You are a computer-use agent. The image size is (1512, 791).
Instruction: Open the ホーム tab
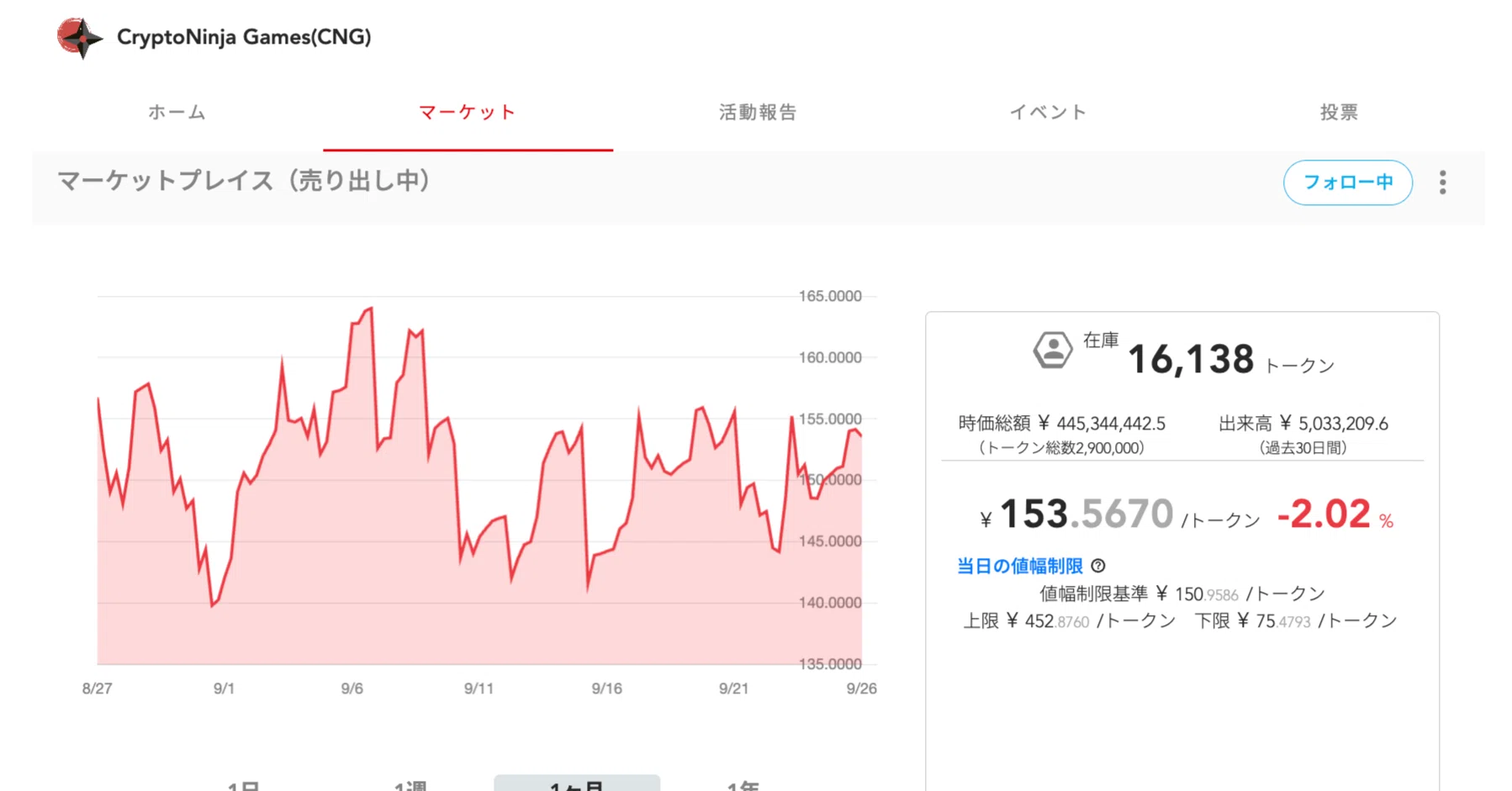pos(177,112)
